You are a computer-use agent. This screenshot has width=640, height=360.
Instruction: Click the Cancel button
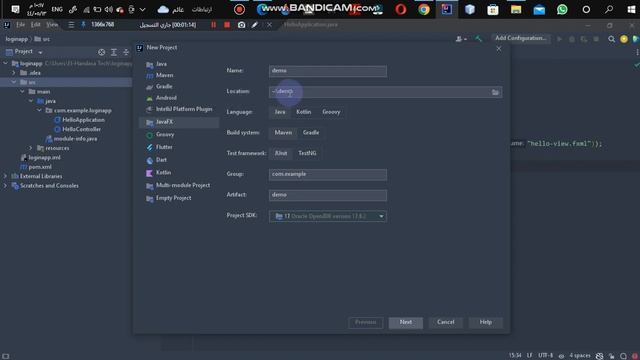click(x=446, y=322)
